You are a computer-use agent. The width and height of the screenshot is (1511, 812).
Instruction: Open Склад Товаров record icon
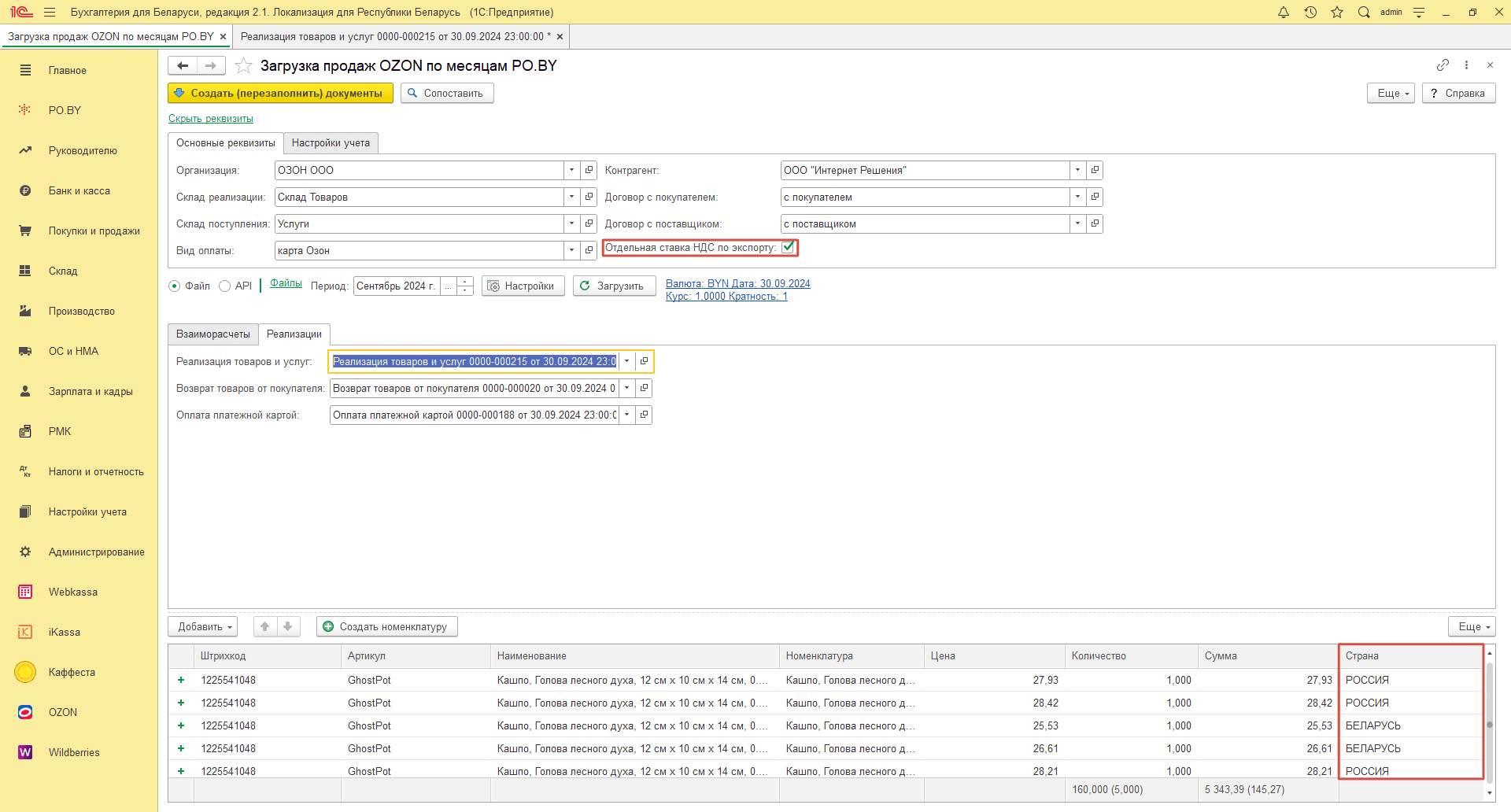click(x=589, y=197)
